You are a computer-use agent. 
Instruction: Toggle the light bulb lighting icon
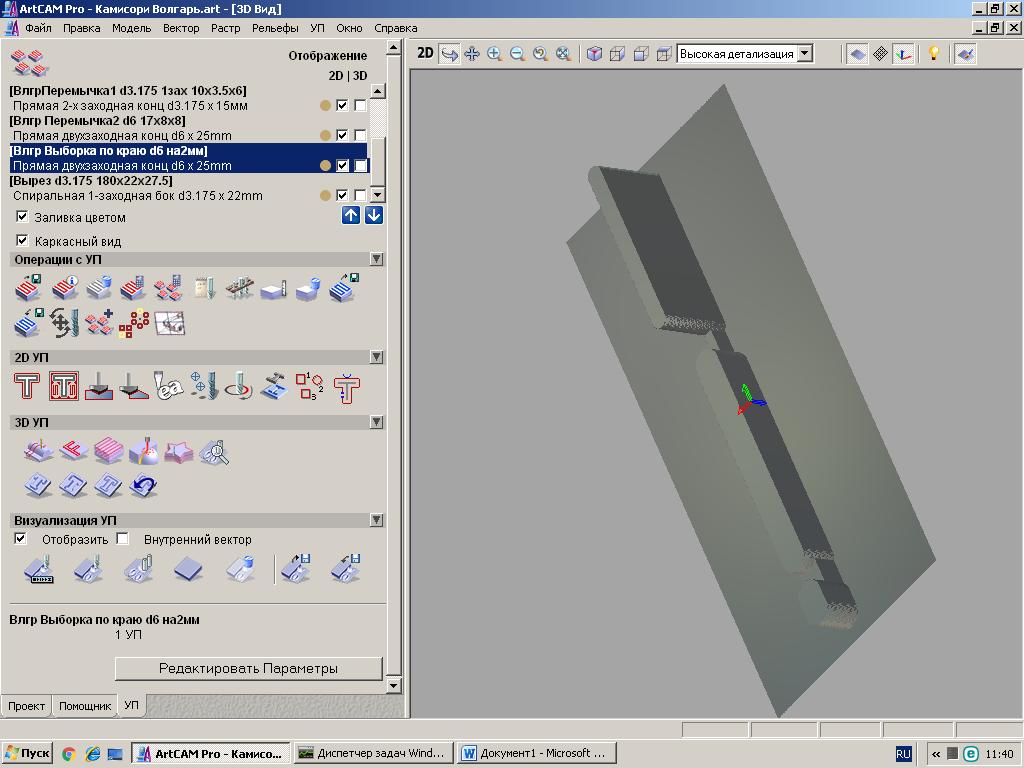point(934,54)
